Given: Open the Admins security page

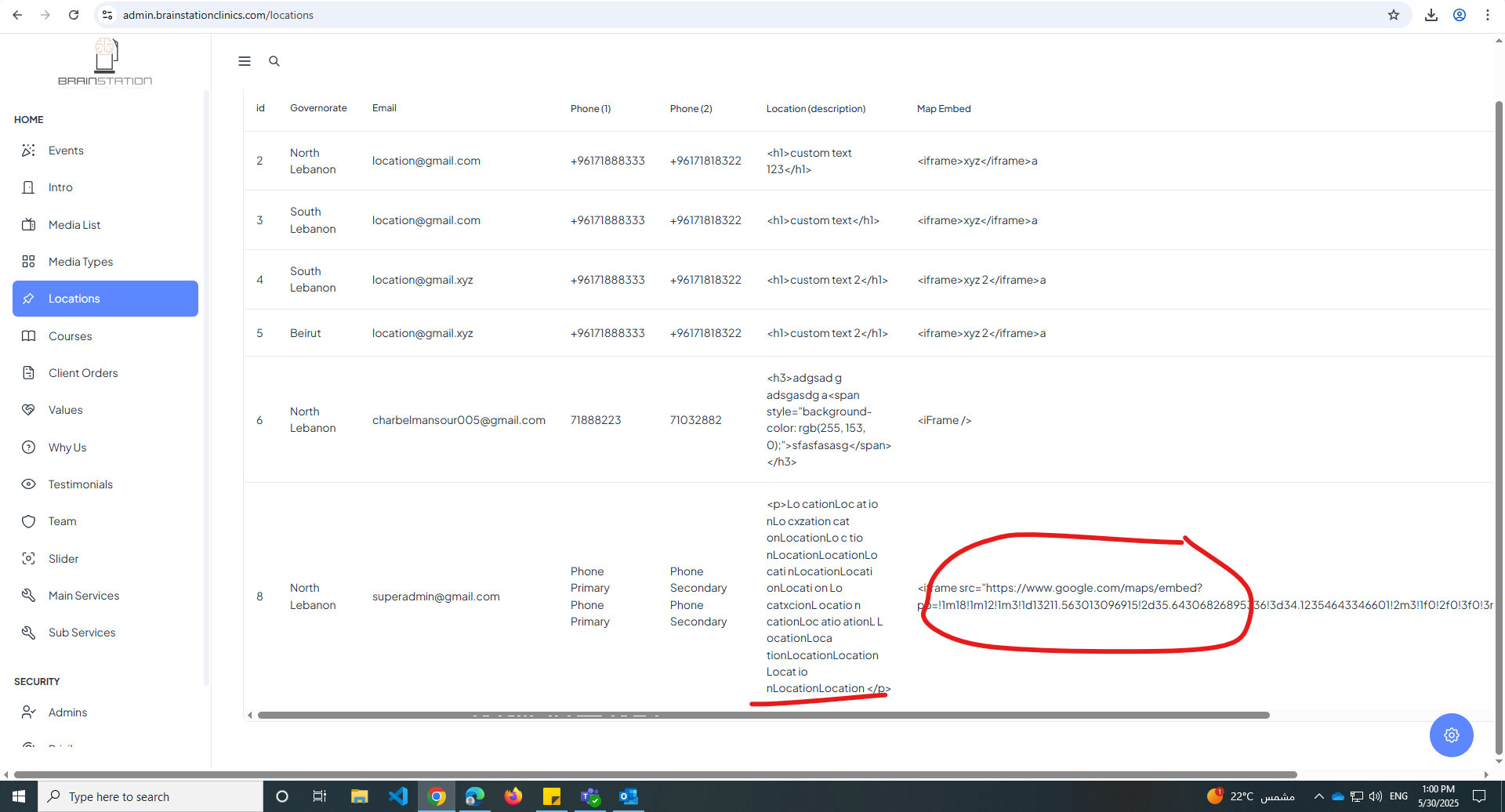Looking at the screenshot, I should 67,712.
